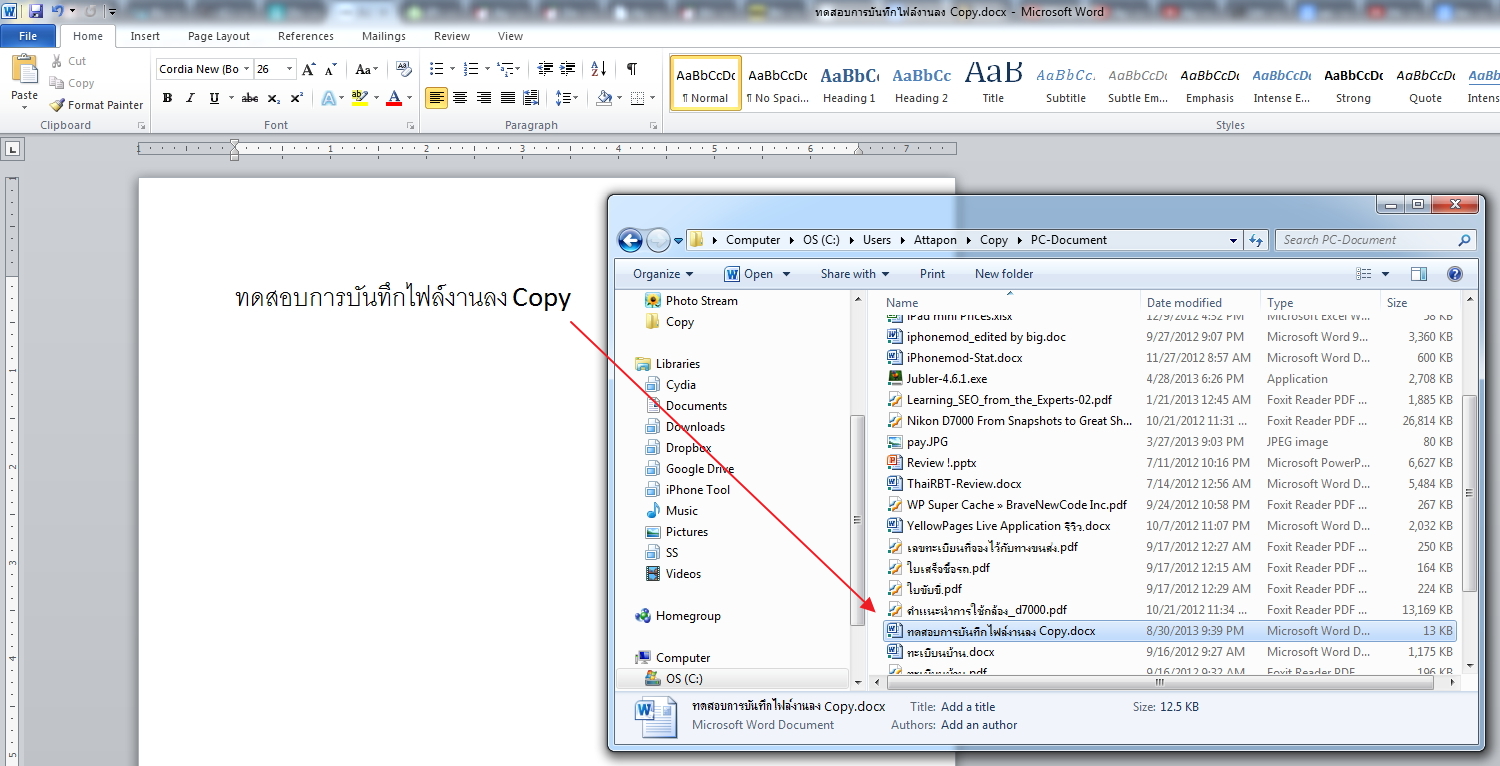Open the font size dropdown showing 26

(290, 69)
